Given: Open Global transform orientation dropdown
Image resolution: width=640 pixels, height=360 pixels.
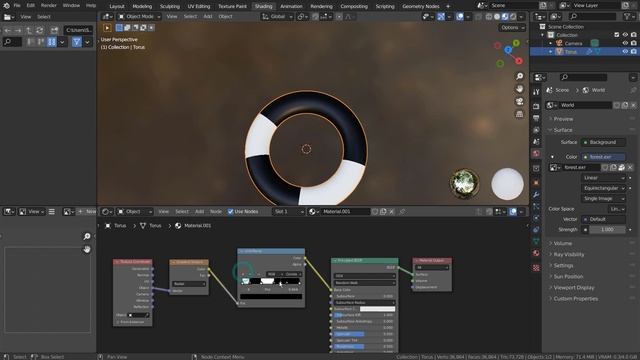Looking at the screenshot, I should coord(278,17).
